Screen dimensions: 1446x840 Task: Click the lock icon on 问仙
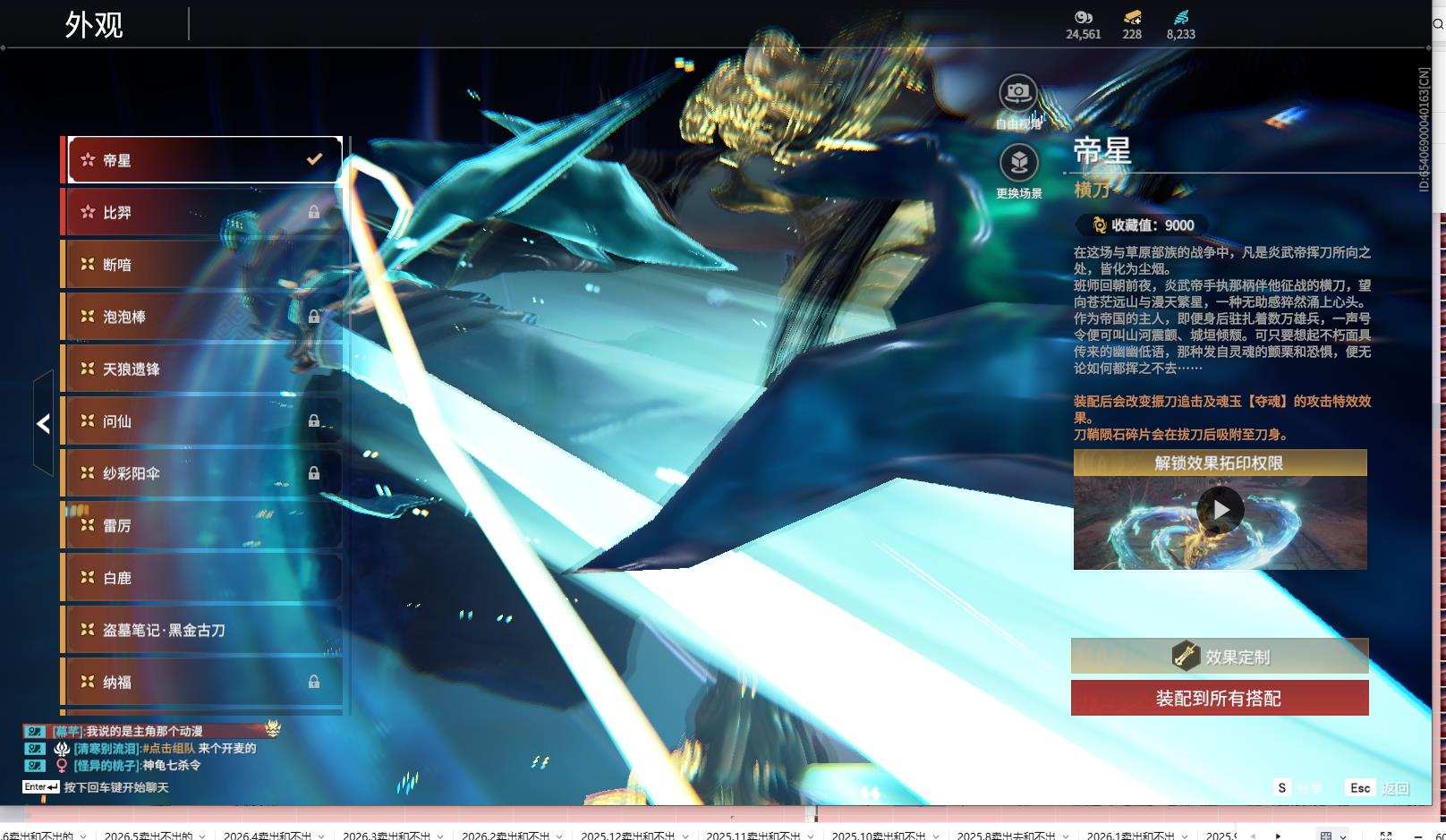(314, 421)
